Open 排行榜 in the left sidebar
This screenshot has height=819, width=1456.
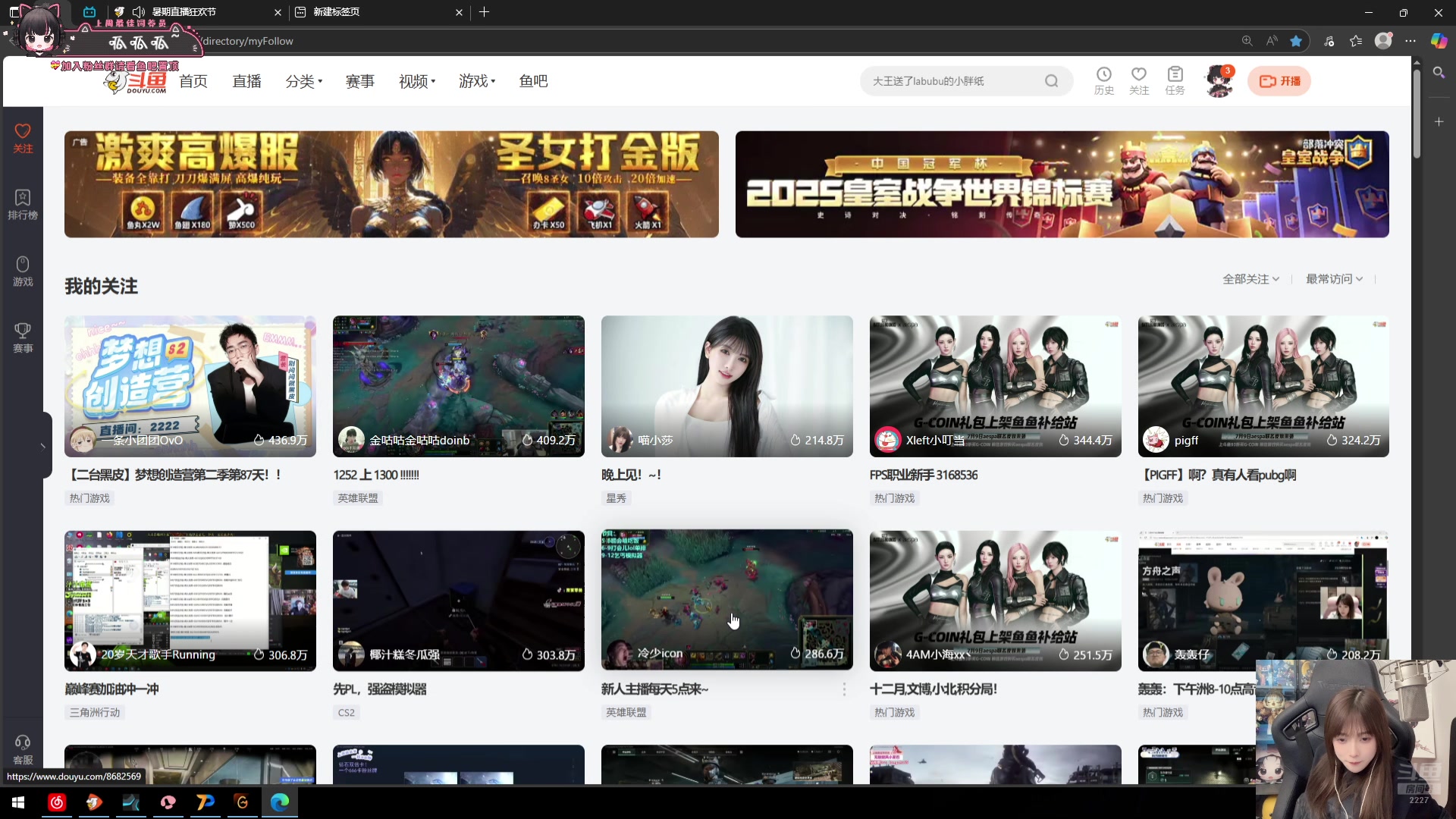click(x=23, y=205)
